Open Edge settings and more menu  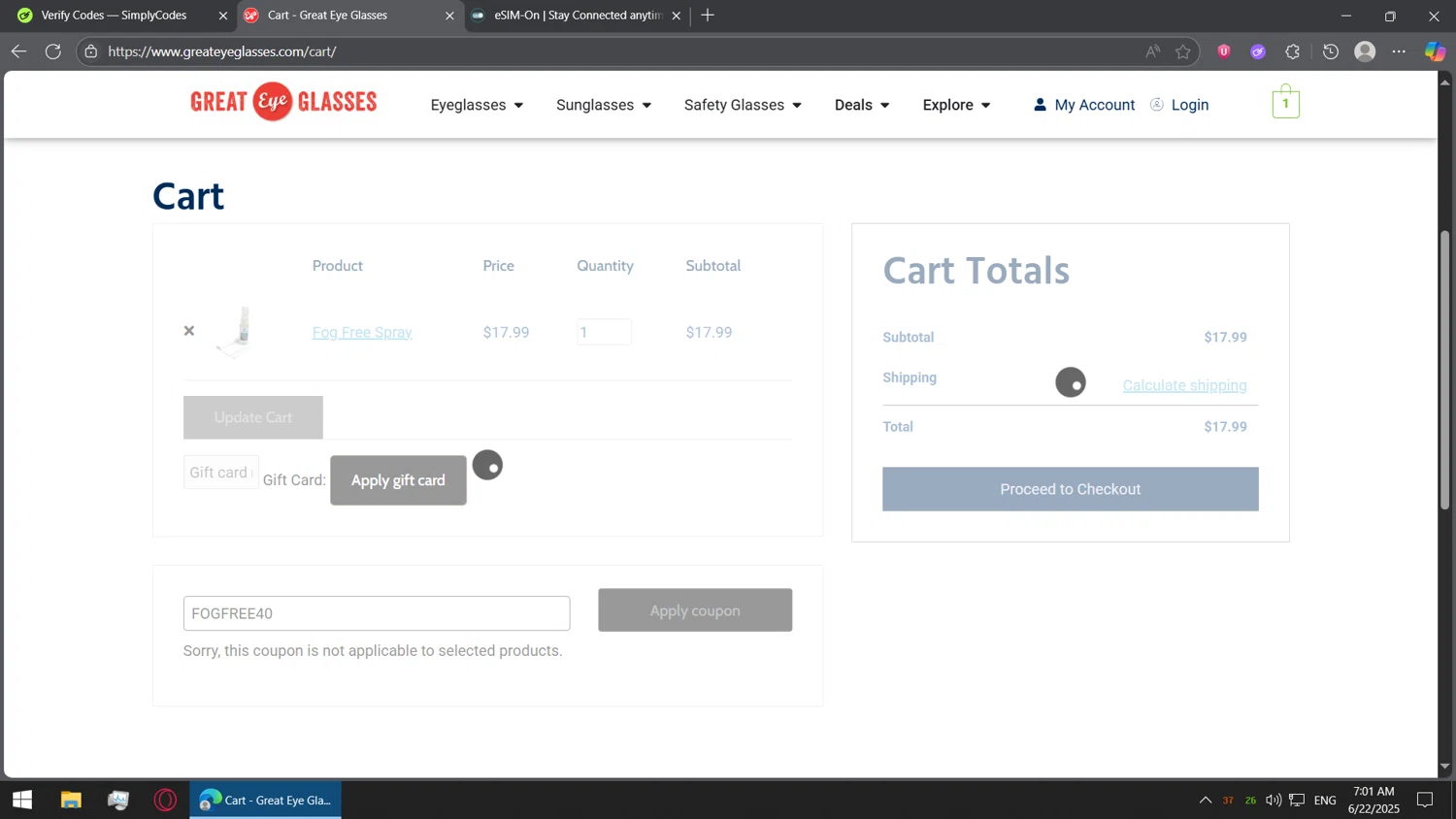click(1399, 51)
